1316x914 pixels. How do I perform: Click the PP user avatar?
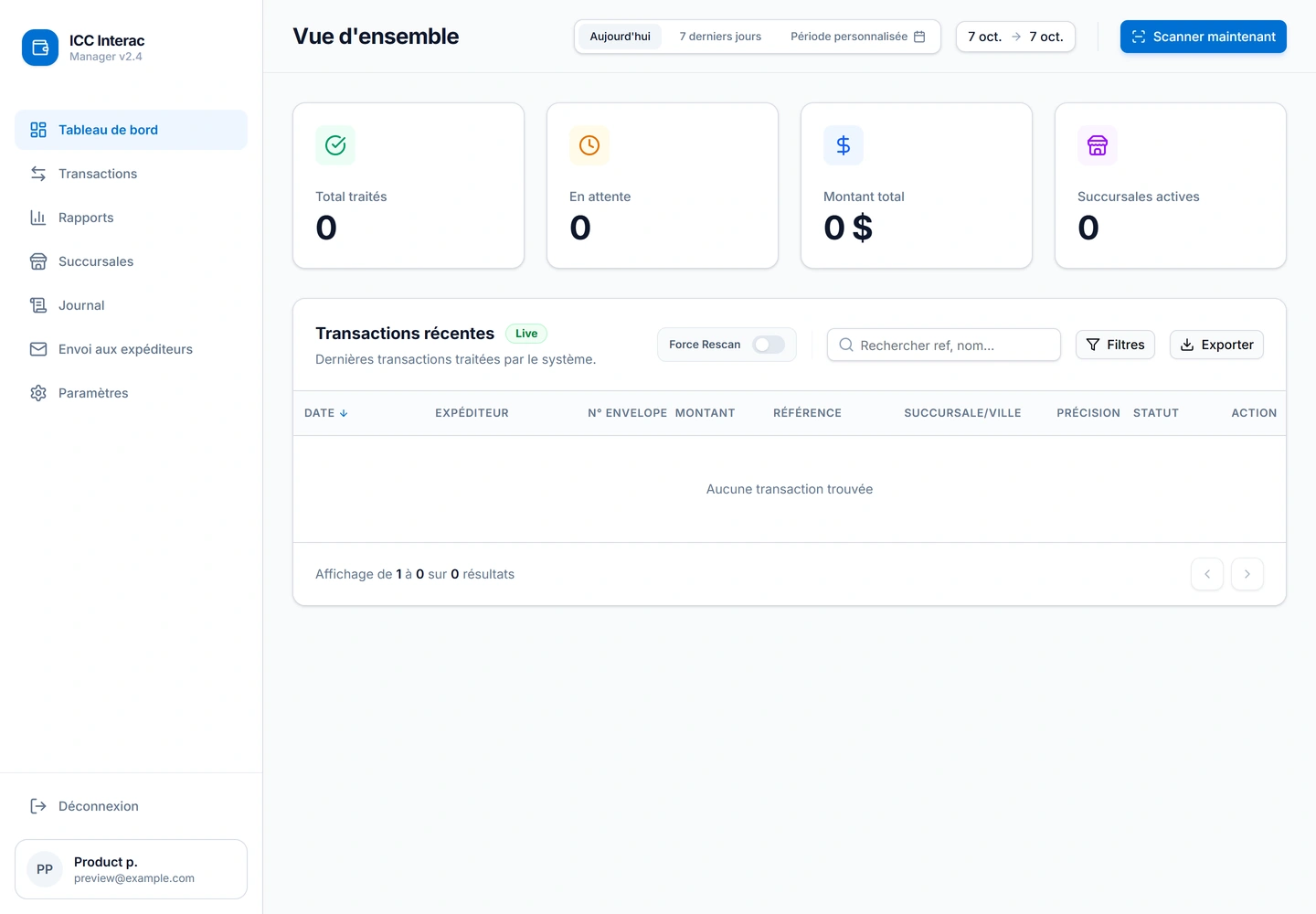coord(45,869)
